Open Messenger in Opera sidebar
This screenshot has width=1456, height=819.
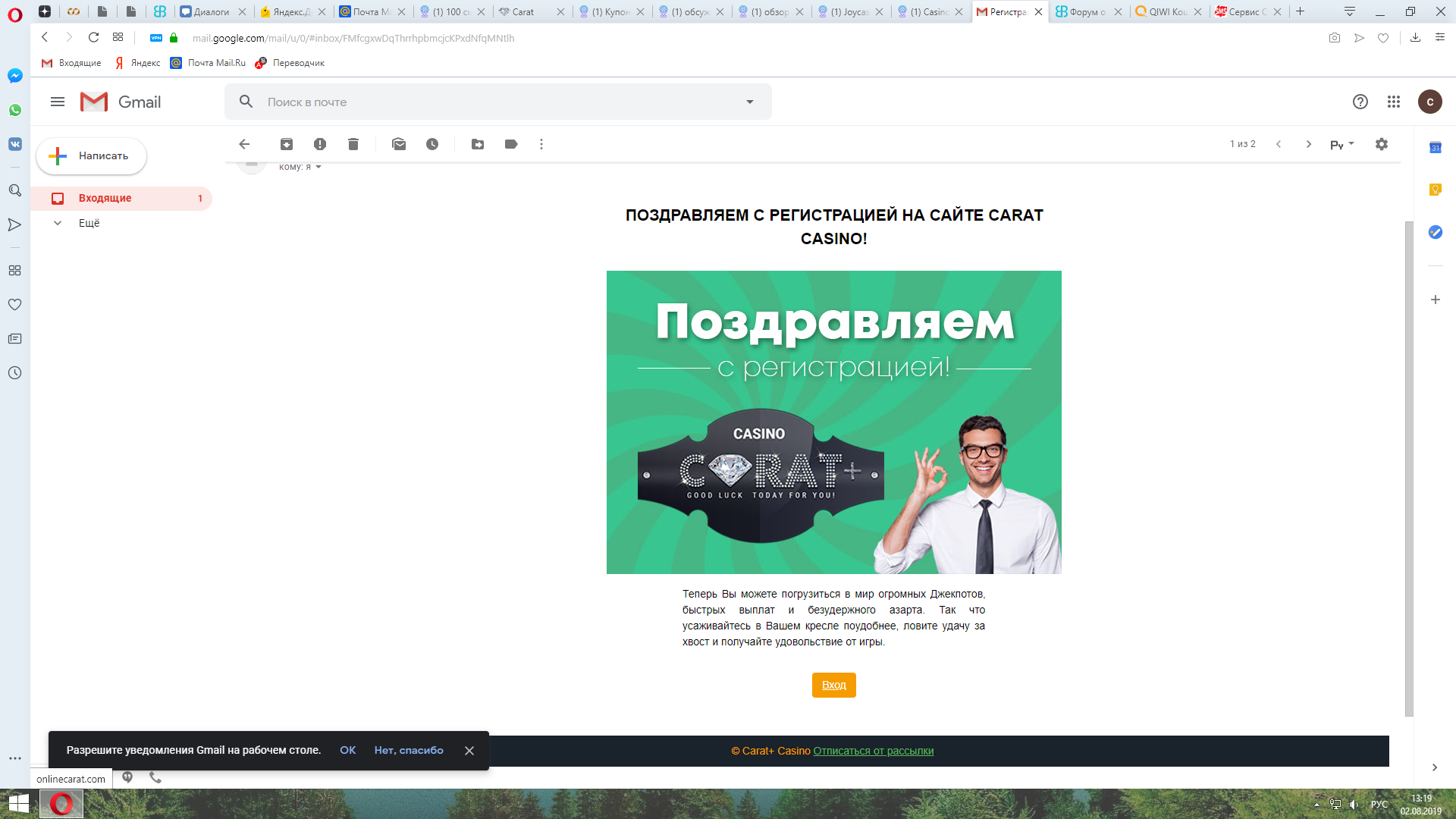(x=15, y=76)
